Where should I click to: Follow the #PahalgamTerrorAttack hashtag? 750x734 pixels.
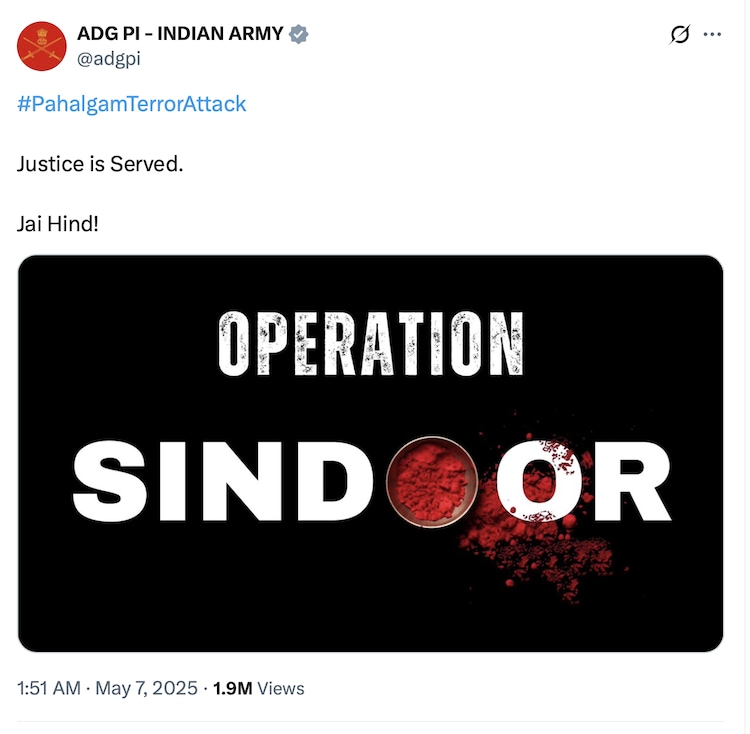tap(132, 104)
